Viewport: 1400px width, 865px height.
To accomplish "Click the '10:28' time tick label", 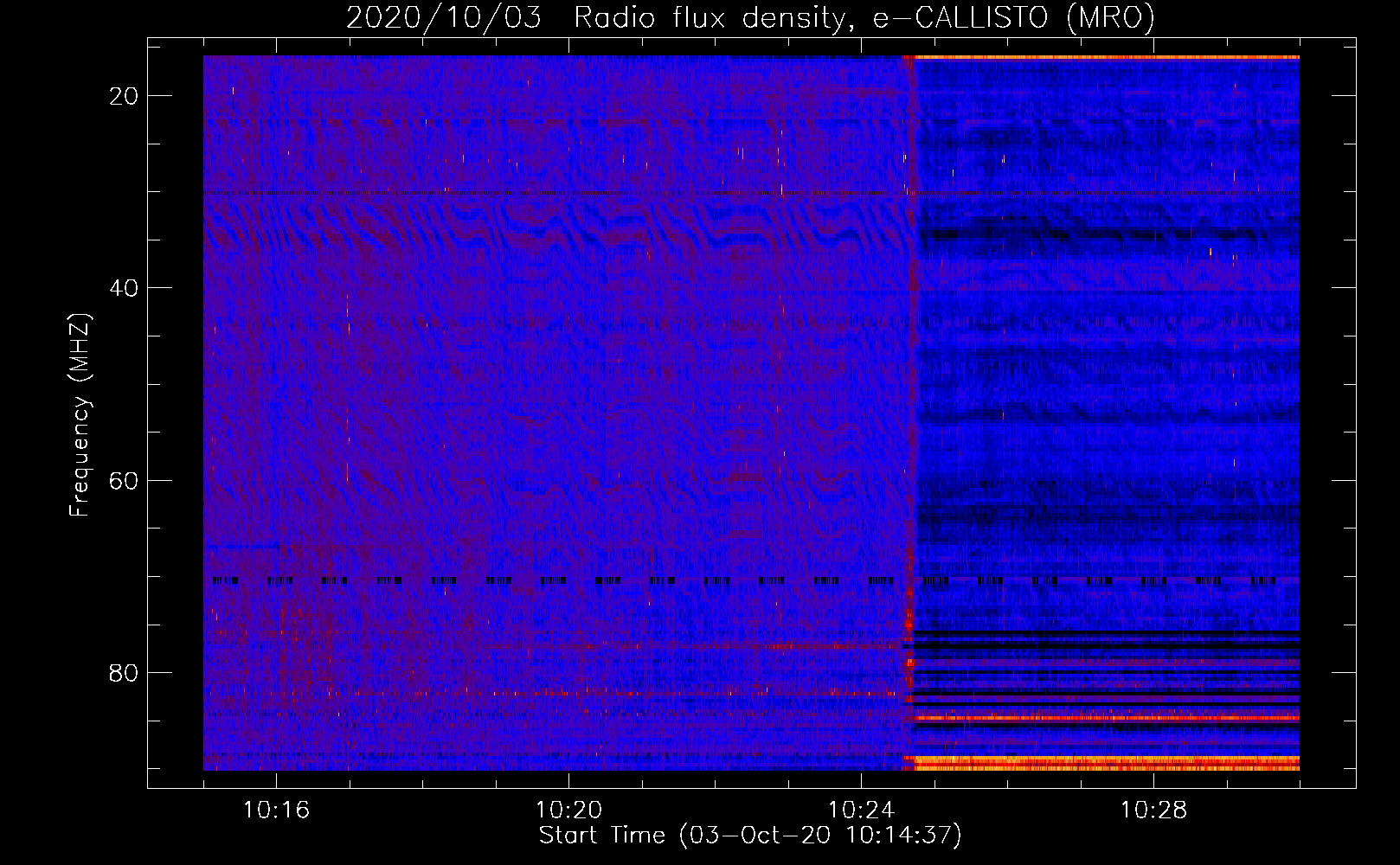I will tap(1153, 811).
